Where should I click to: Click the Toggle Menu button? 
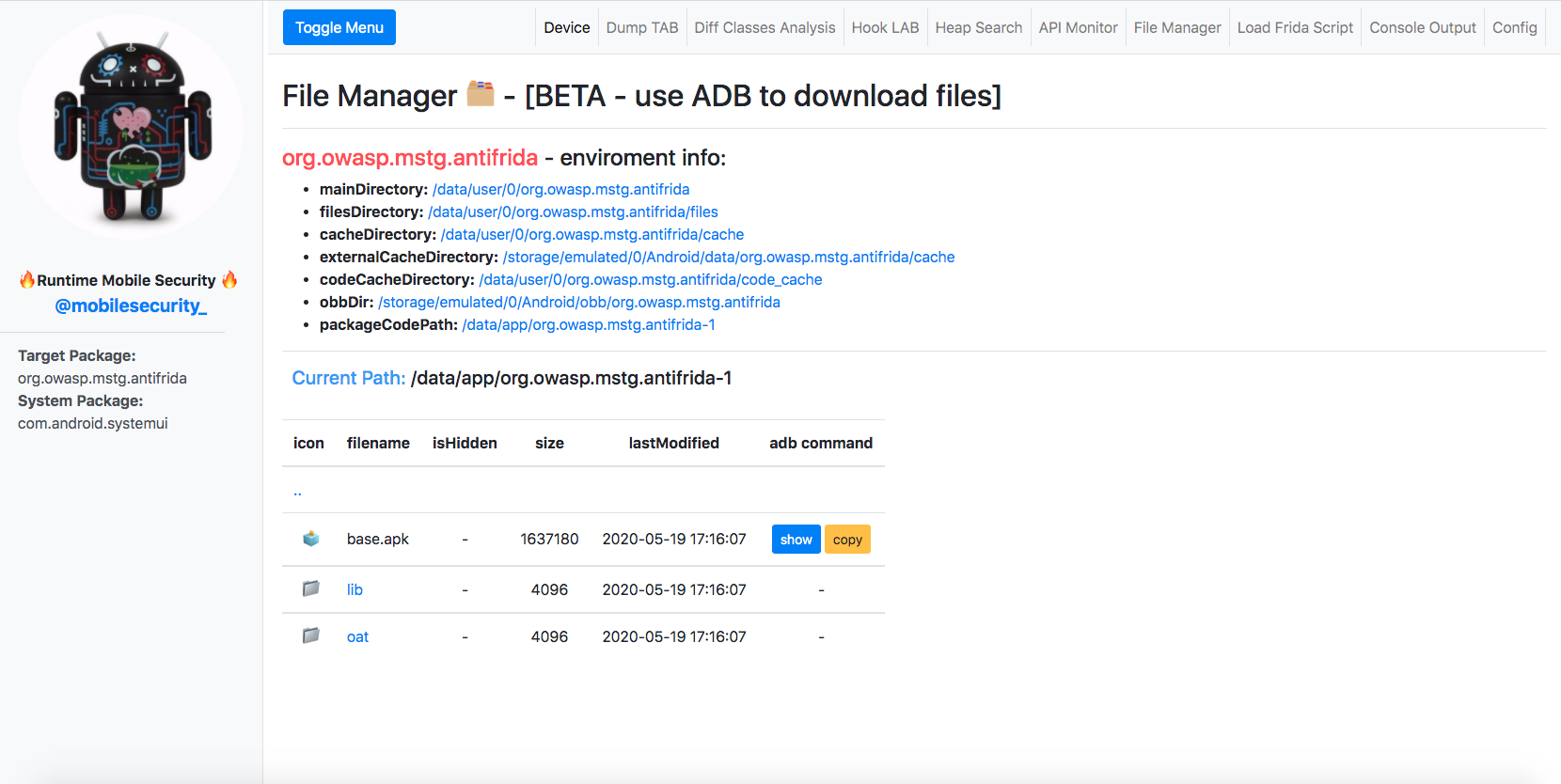pos(339,27)
